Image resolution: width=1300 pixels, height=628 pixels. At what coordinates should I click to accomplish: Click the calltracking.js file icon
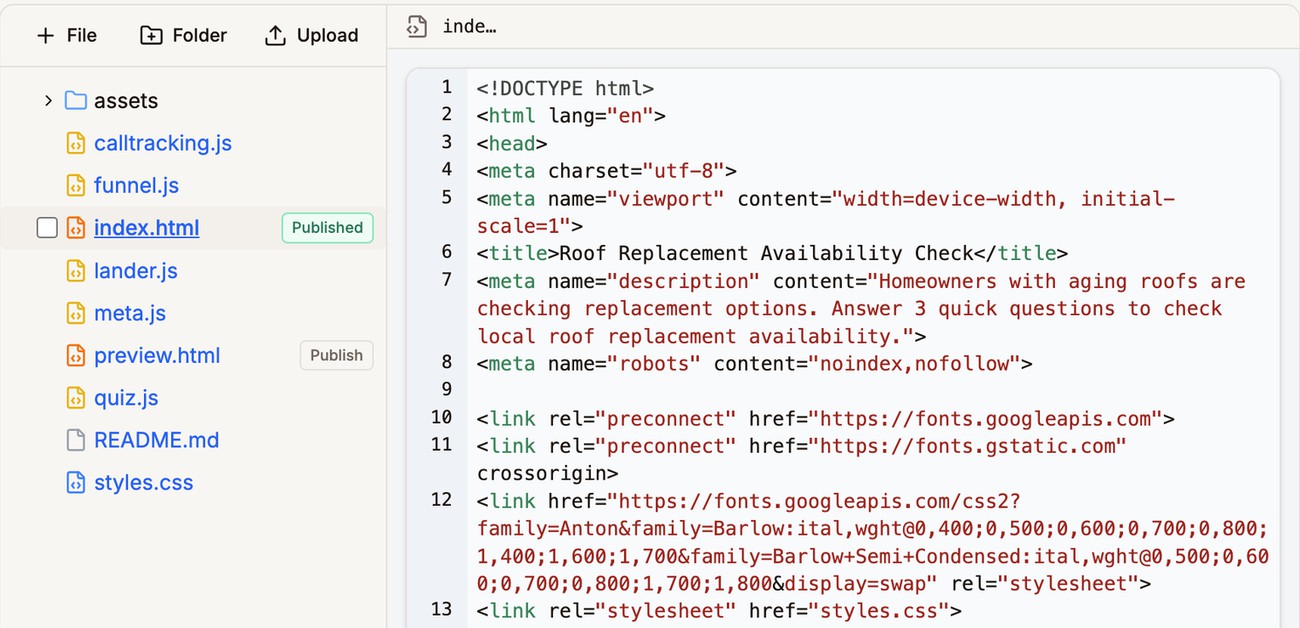(x=76, y=143)
